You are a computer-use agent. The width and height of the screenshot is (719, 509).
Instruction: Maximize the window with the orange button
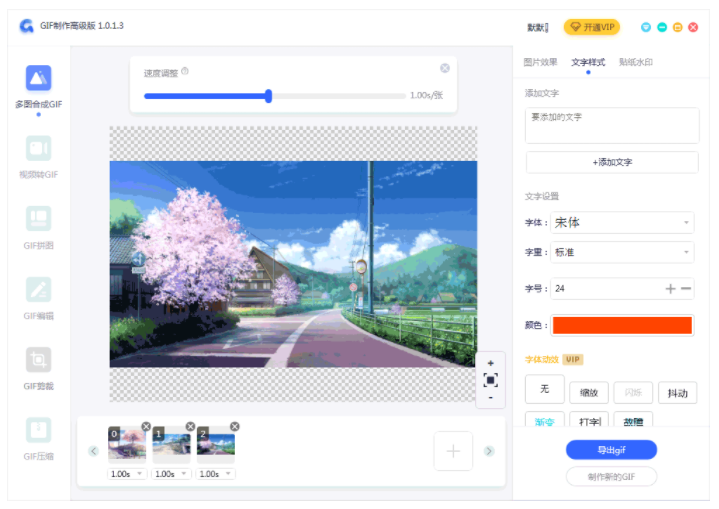tap(677, 27)
